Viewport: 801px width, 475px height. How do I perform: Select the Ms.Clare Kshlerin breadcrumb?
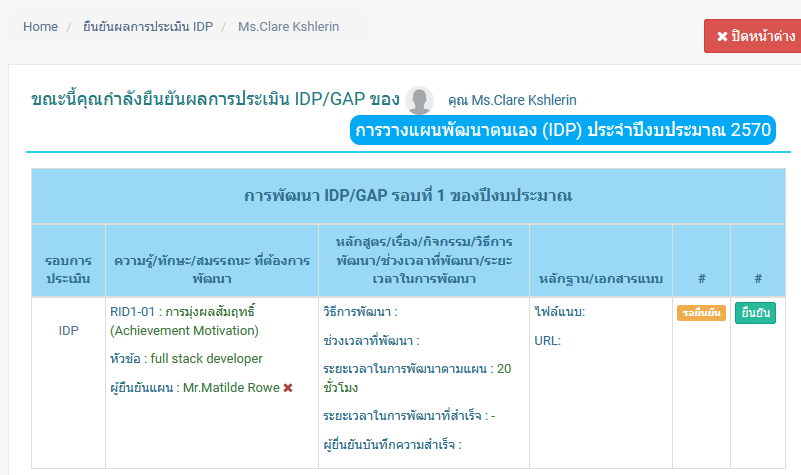(288, 27)
